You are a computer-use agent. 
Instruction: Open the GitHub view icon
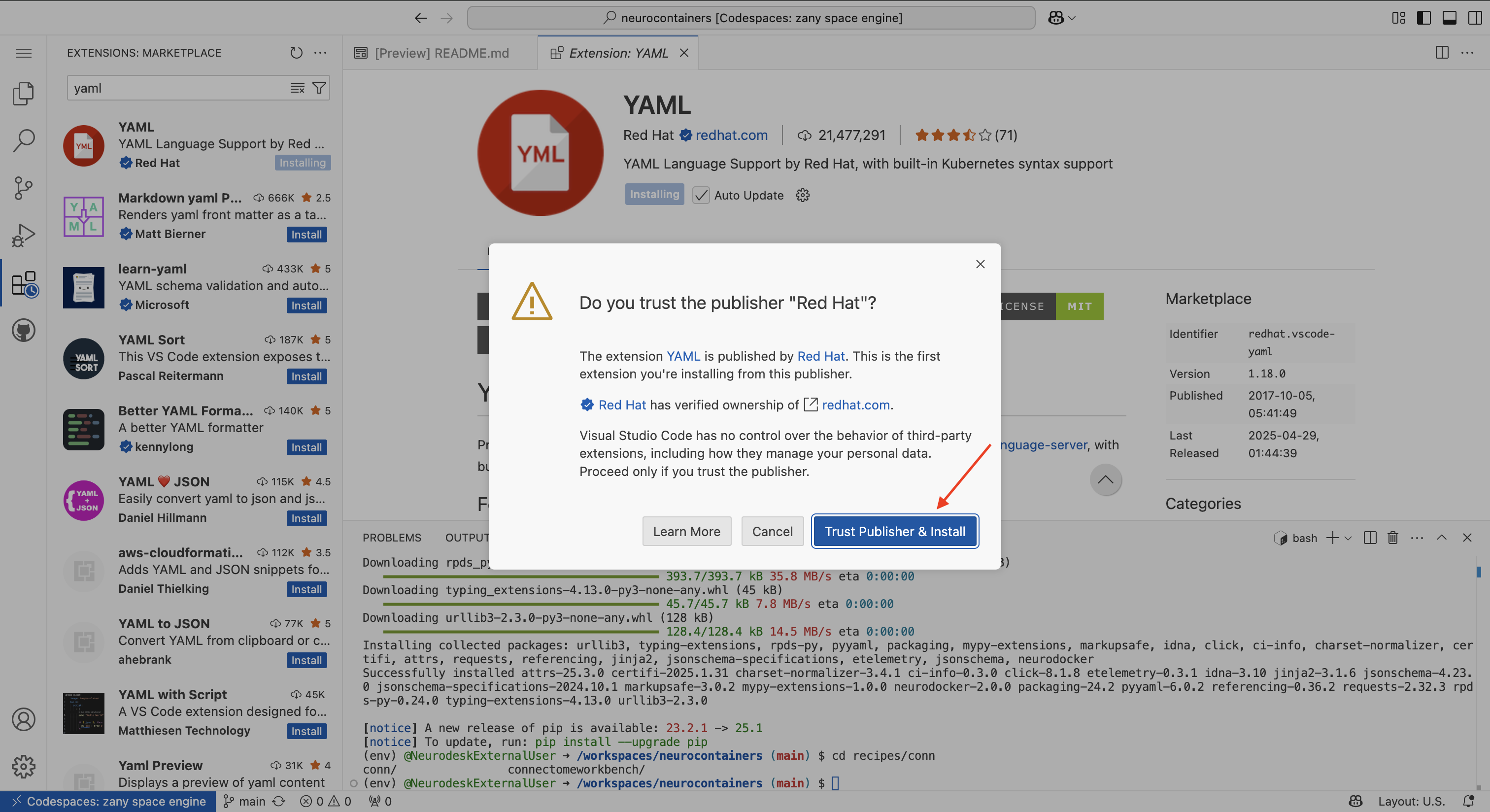(23, 331)
